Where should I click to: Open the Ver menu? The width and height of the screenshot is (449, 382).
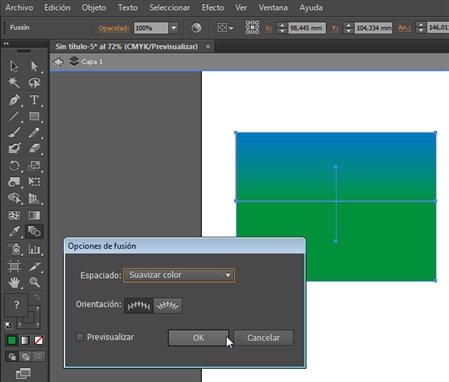[241, 7]
